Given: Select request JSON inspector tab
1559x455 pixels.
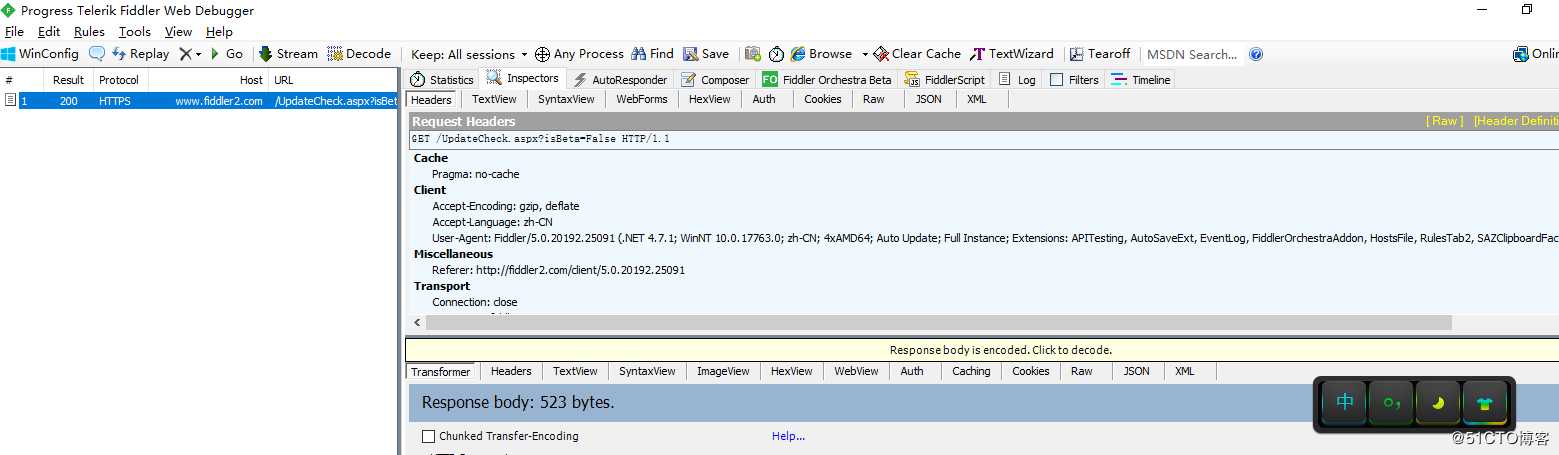Looking at the screenshot, I should [x=929, y=99].
